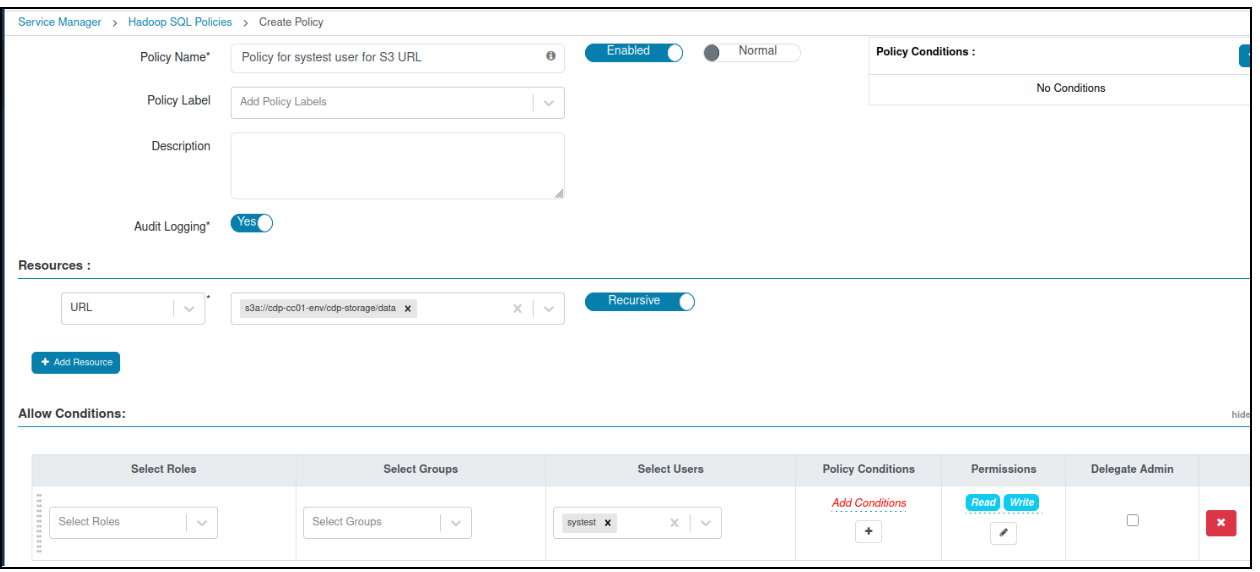Remove the s3a URL resource tag
1260x572 pixels.
(x=407, y=309)
